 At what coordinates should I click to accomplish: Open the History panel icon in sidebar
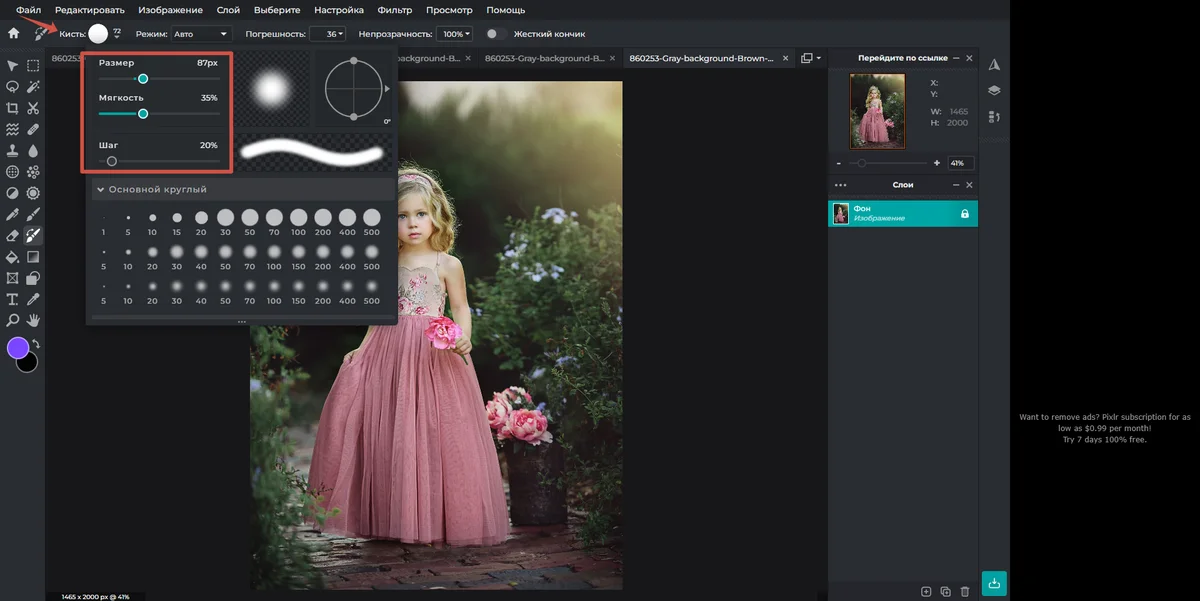coord(994,117)
